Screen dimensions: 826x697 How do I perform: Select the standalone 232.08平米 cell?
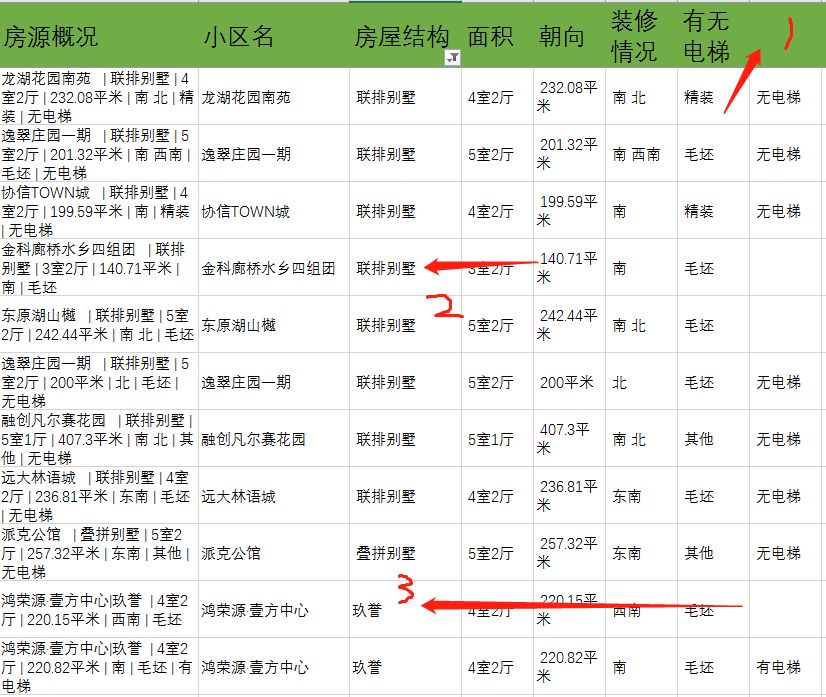569,96
